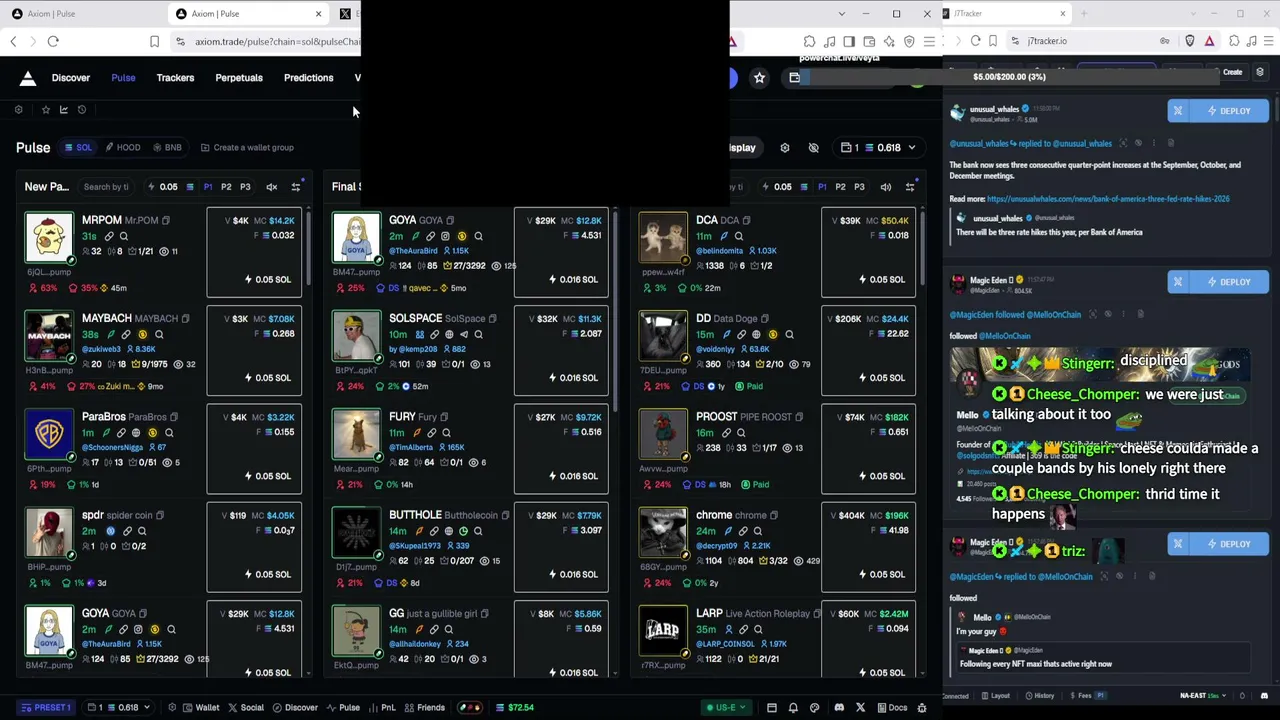This screenshot has width=1280, height=720.
Task: Mute the sound in the third column
Action: tap(885, 187)
